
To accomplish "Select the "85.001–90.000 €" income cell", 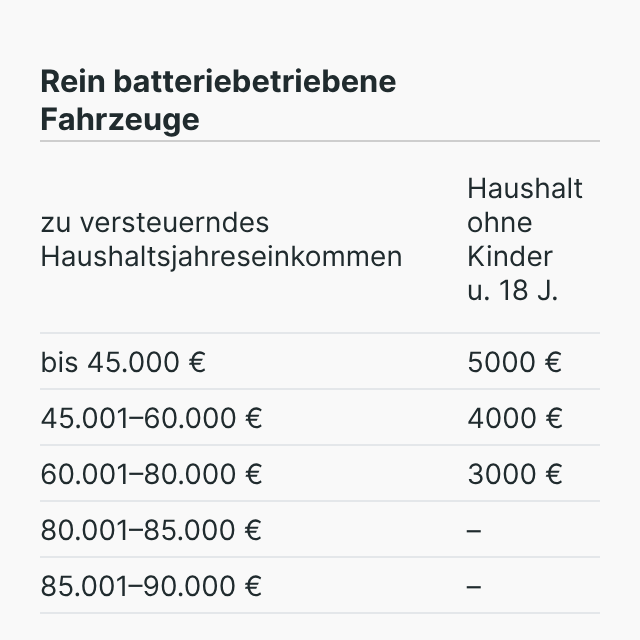I will click(151, 586).
